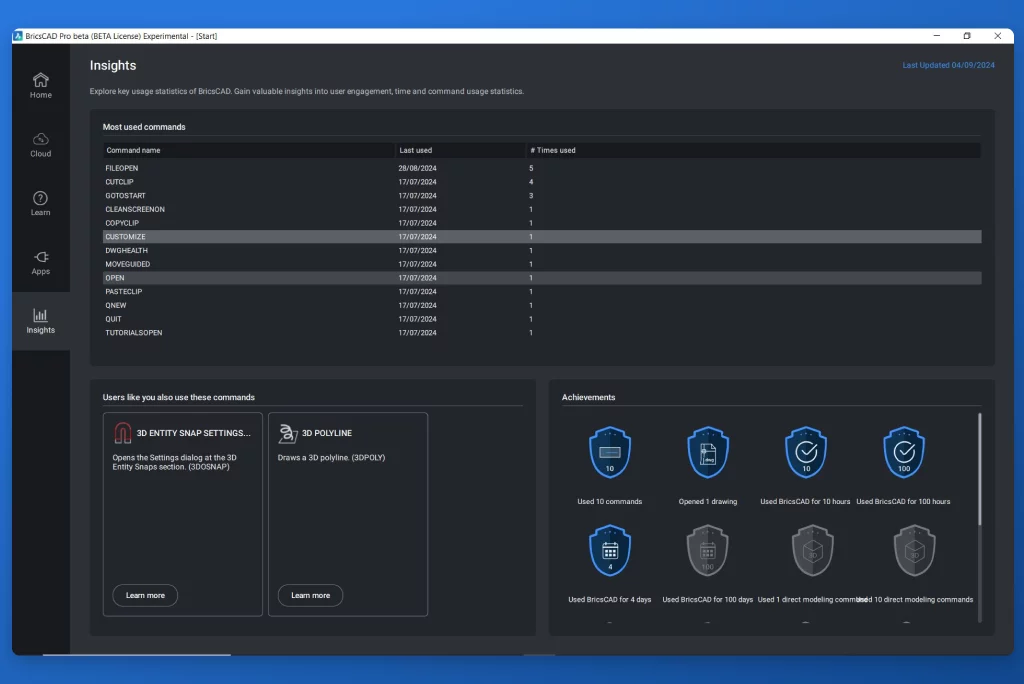Screen dimensions: 1024x684
Task: Restore down the BricsCAD window
Action: coord(967,36)
